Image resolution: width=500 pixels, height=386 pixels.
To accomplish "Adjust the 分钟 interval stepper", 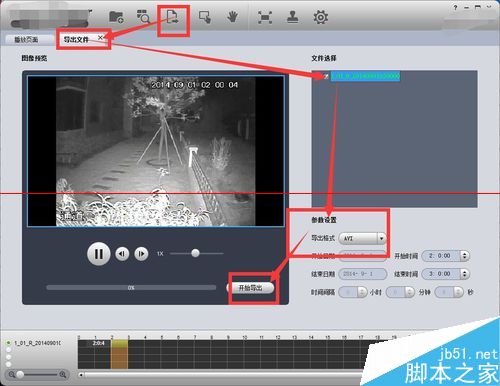I will pos(410,292).
